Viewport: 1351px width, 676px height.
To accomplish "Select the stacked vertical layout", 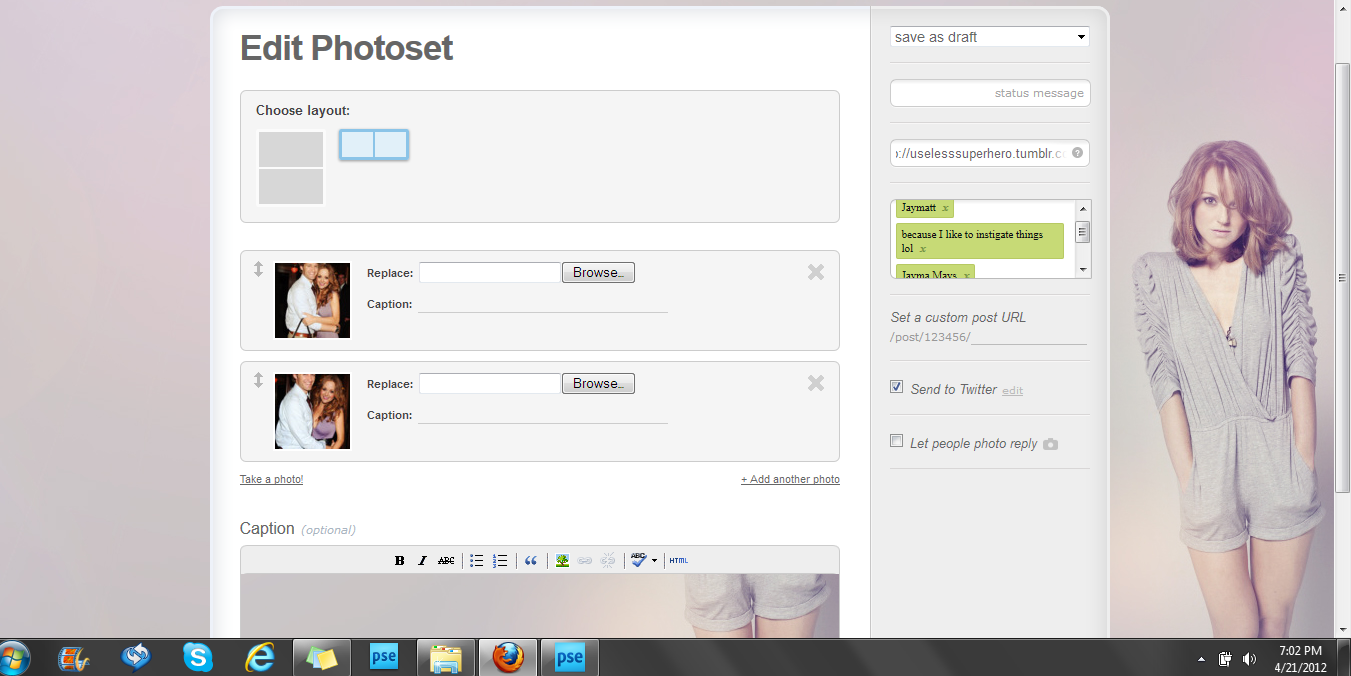I will (291, 168).
